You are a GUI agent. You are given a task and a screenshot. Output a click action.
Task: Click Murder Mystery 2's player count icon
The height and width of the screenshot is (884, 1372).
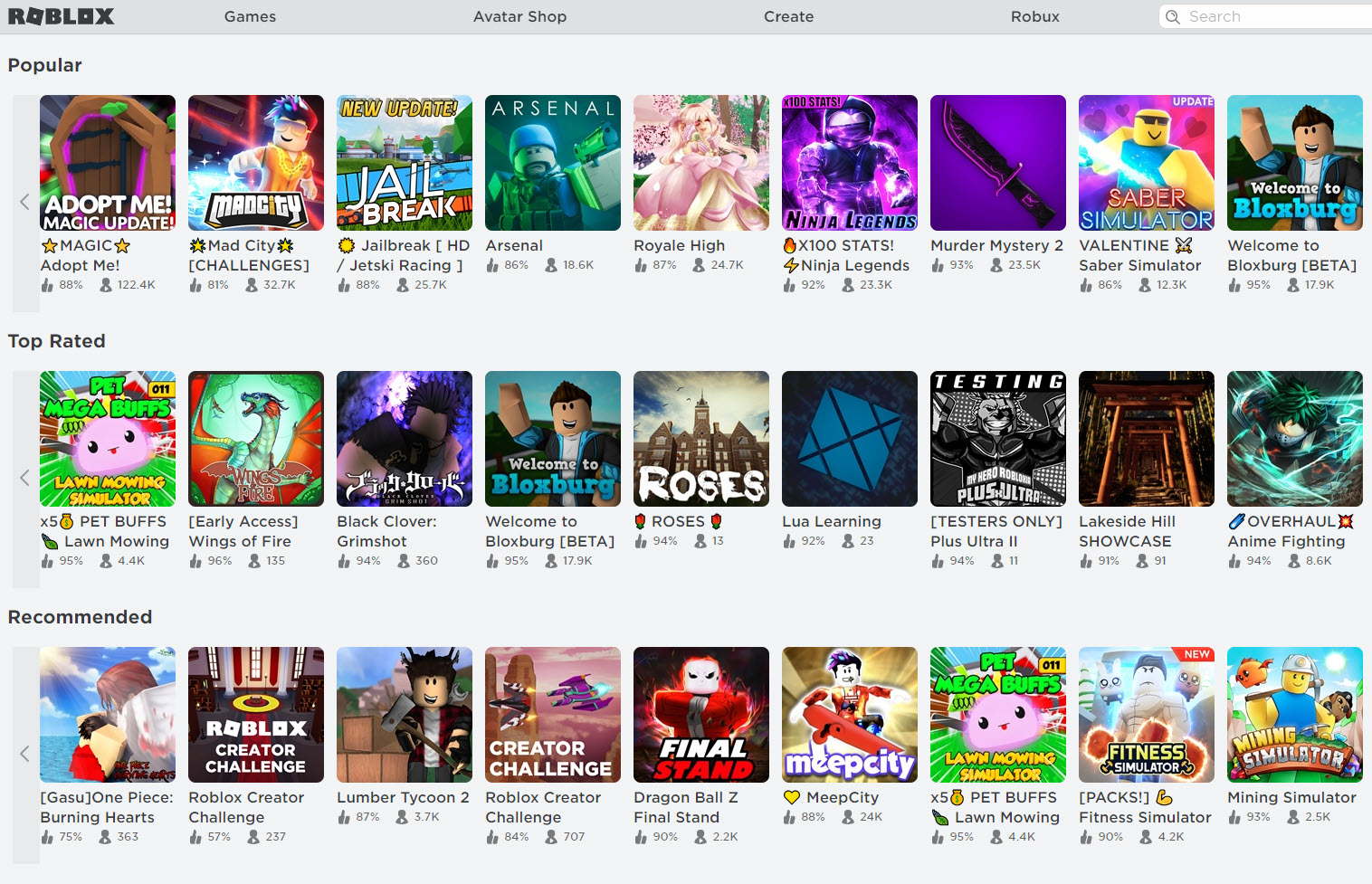tap(996, 265)
